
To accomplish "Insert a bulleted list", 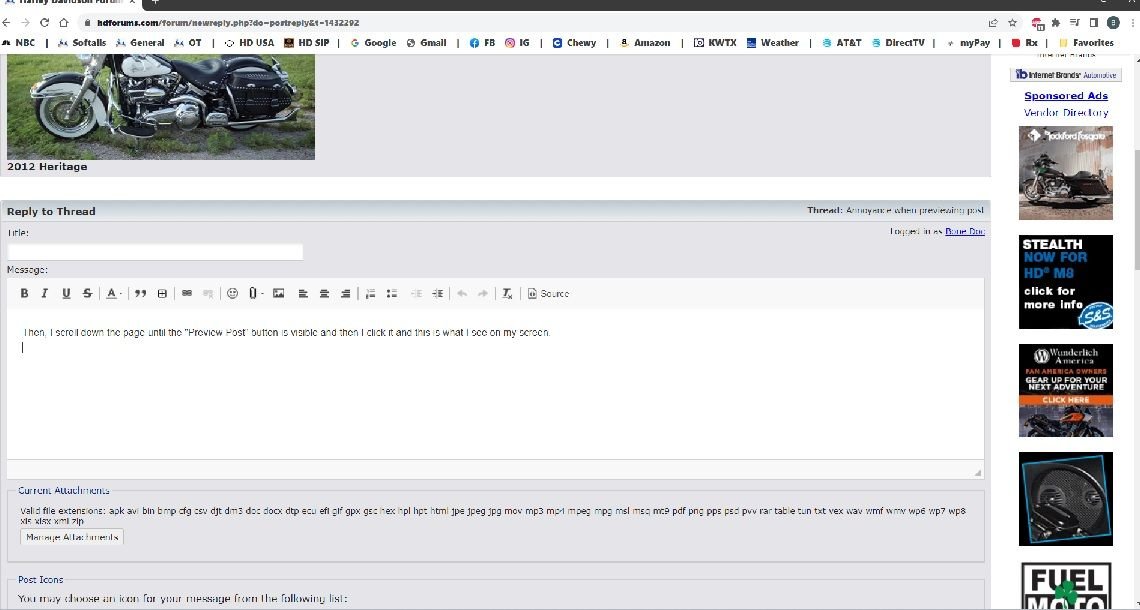I will (x=392, y=293).
